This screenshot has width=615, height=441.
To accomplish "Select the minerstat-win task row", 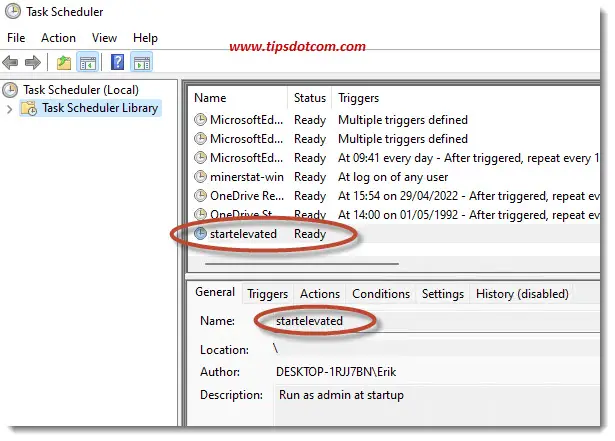I will (395, 177).
